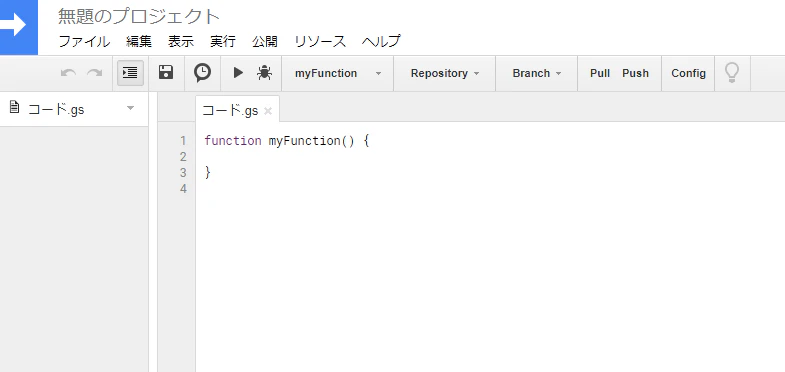Run the function with play icon
Viewport: 785px width, 372px height.
click(x=238, y=73)
